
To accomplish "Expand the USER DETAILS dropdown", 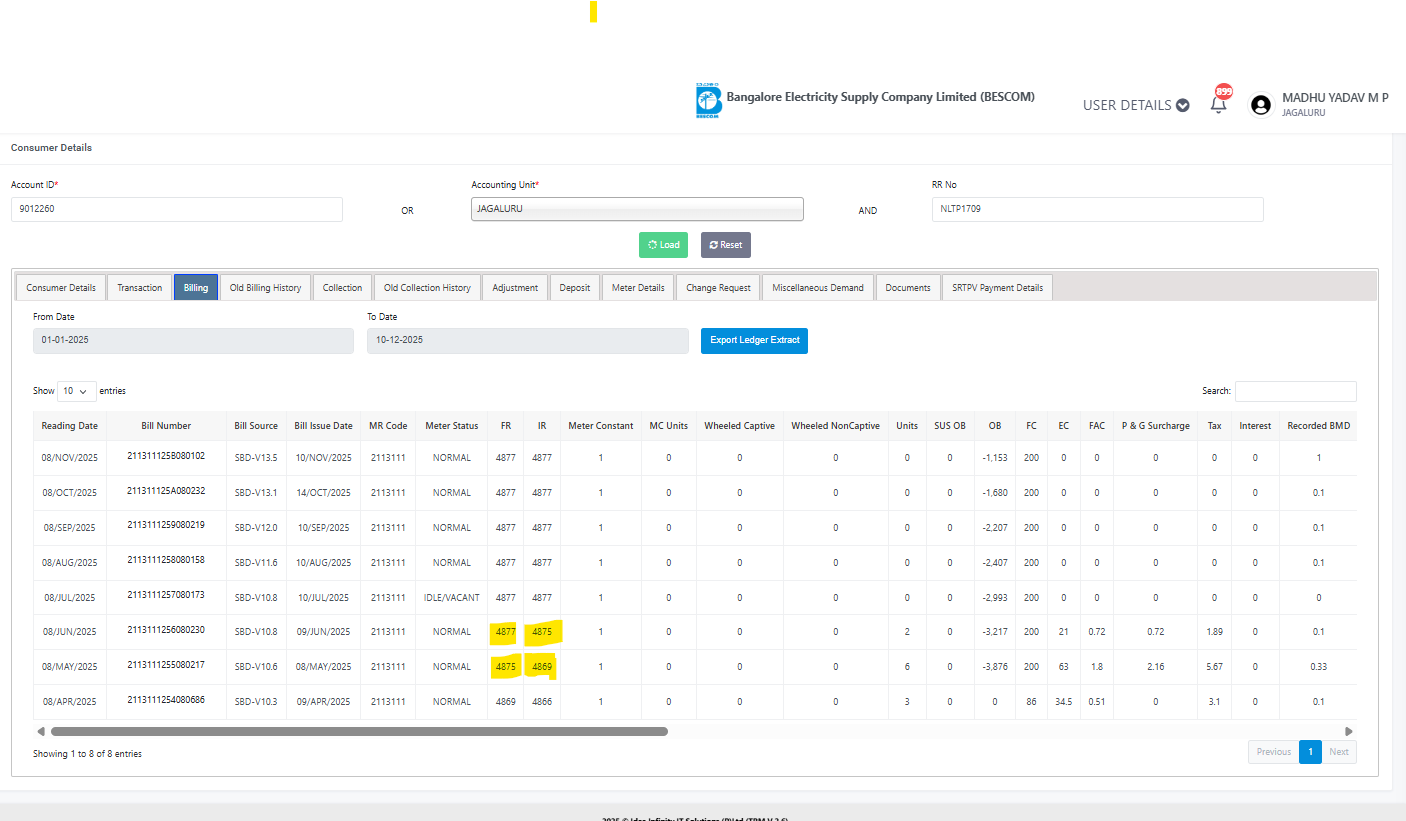I will pos(1135,105).
